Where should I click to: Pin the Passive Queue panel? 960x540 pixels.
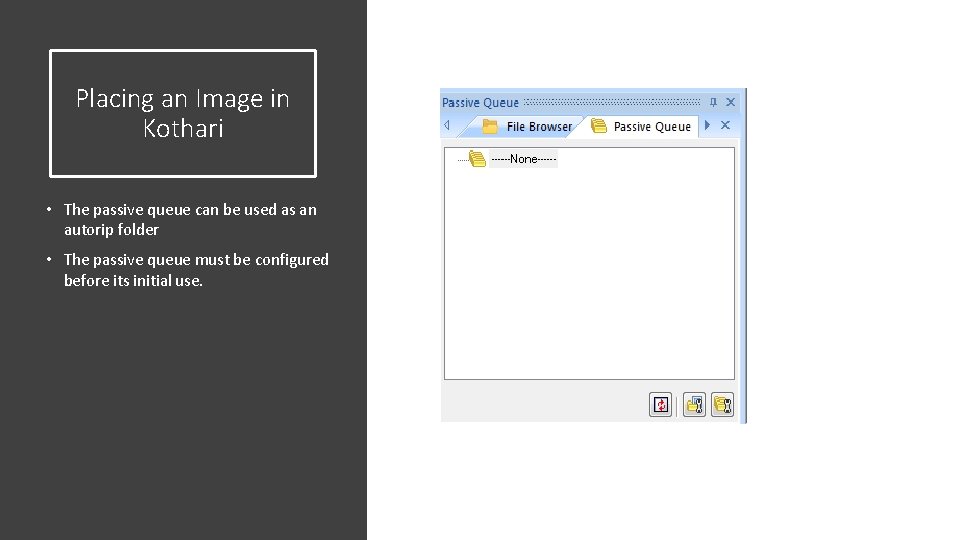click(713, 102)
